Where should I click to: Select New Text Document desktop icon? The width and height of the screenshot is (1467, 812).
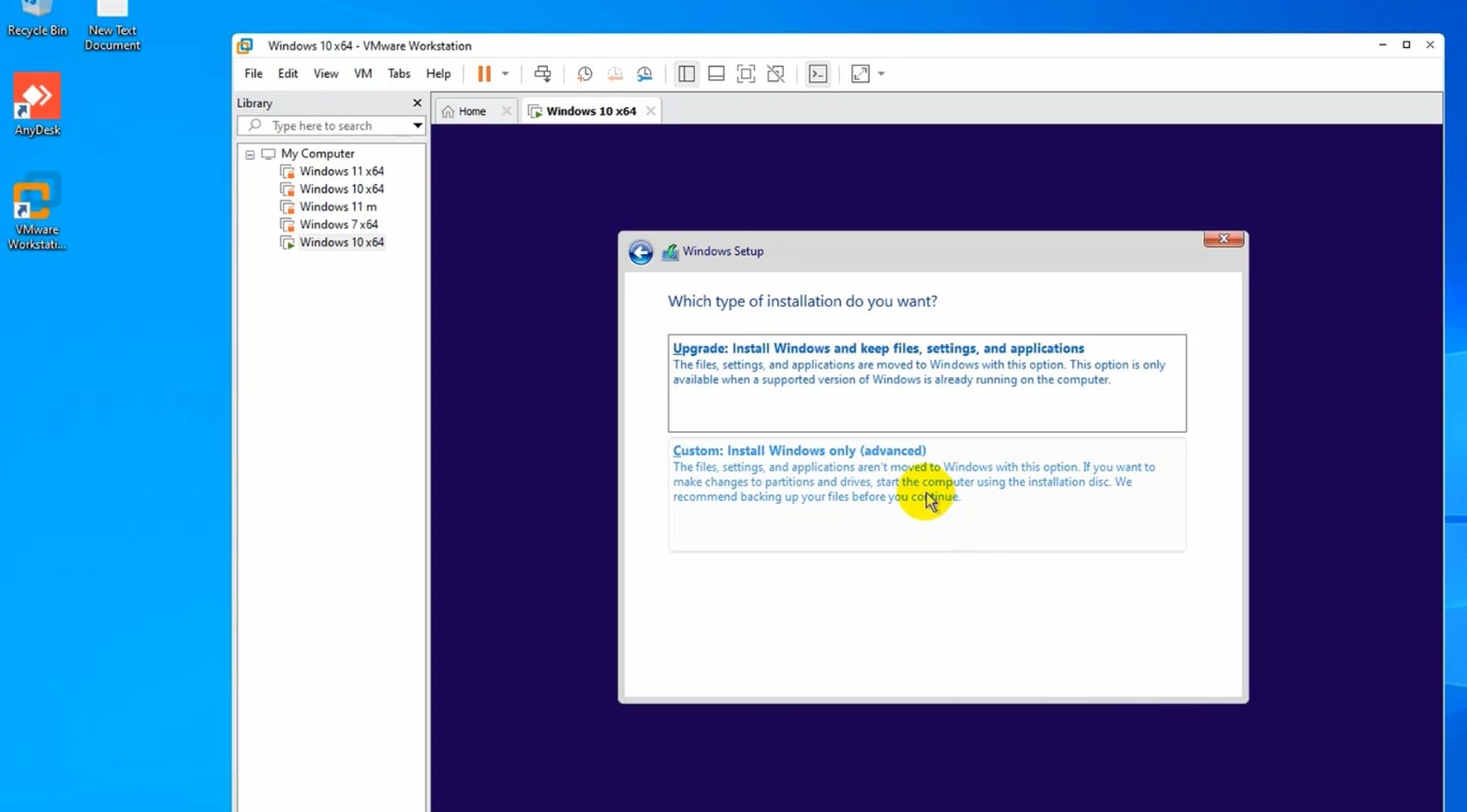112,26
